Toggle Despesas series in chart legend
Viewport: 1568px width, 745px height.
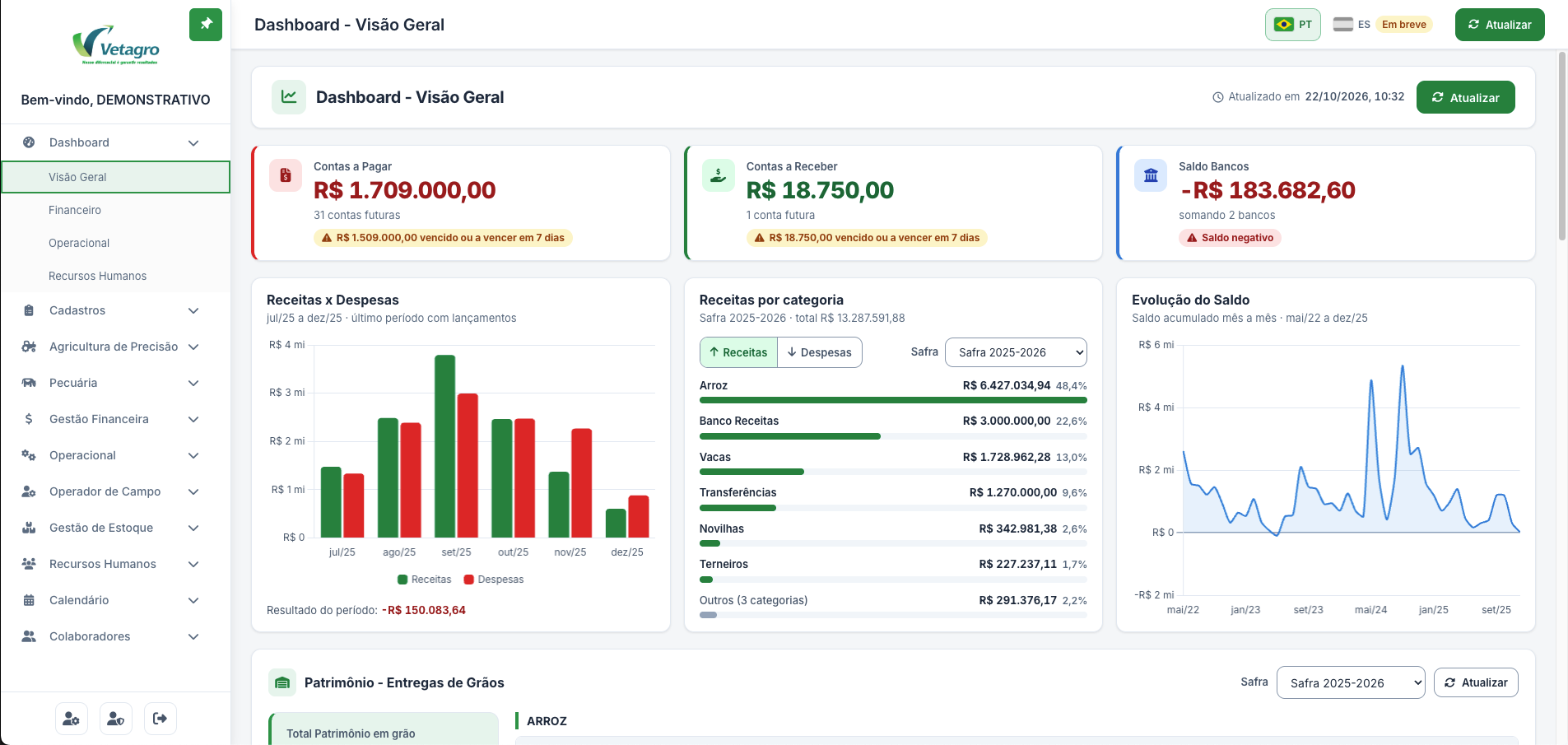tap(494, 580)
